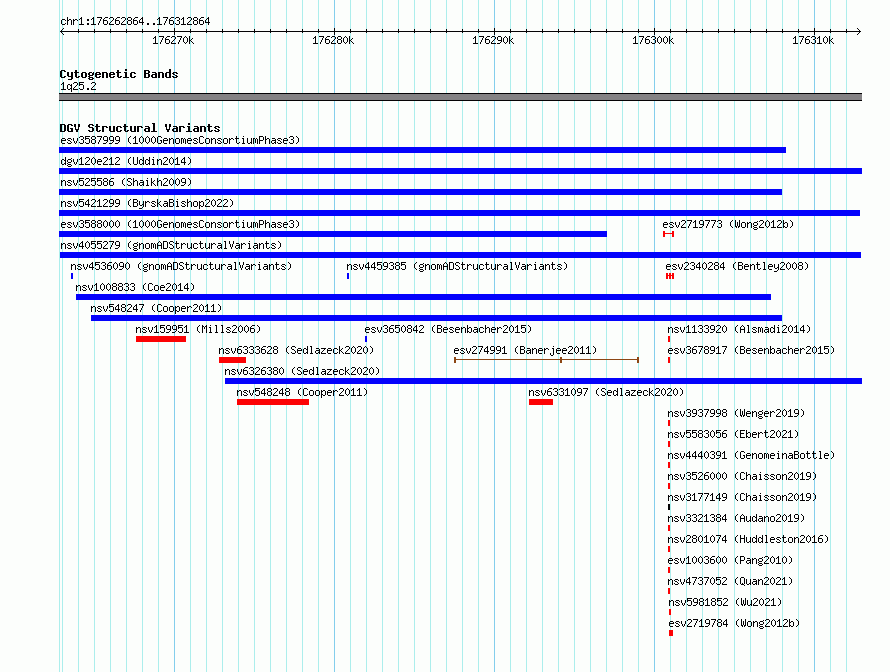Click nsv4440391 (GenomeinaBottle) label
The width and height of the screenshot is (890, 672).
751,455
